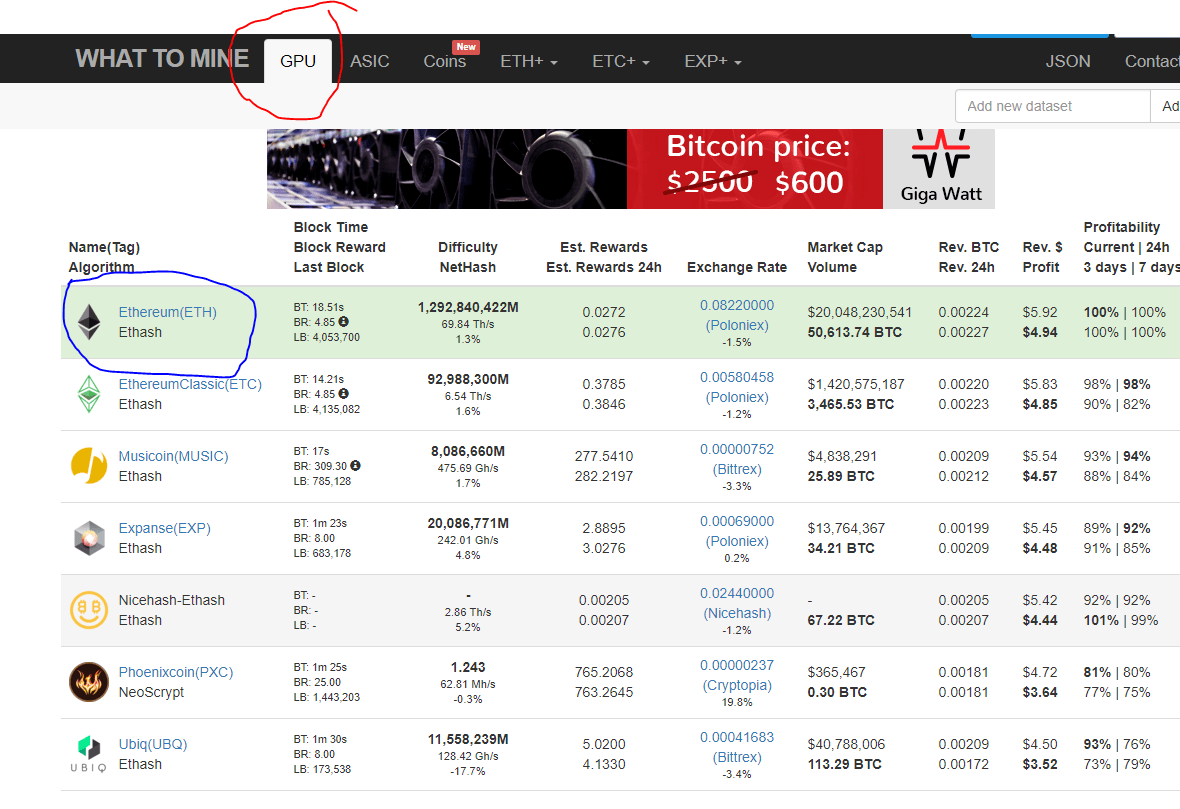This screenshot has width=1180, height=809.
Task: Click Nicehash volume 67.22 BTC
Action: point(841,620)
